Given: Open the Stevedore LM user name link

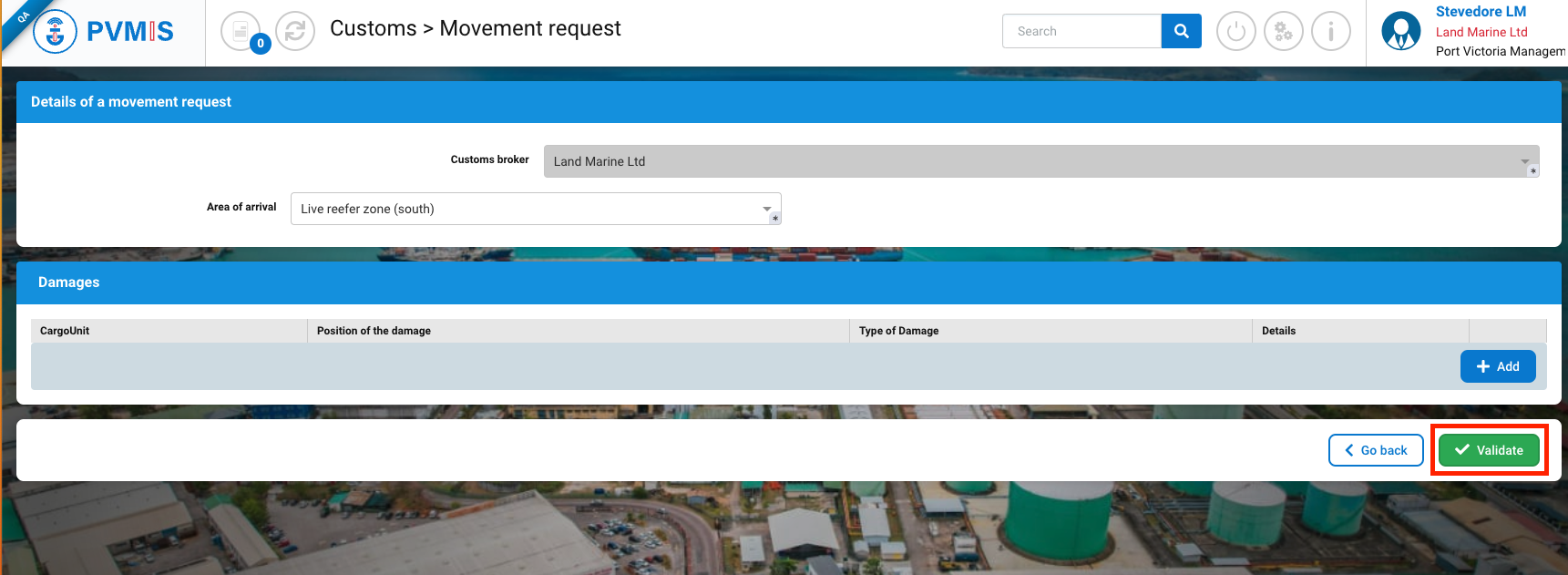Looking at the screenshot, I should (1481, 12).
